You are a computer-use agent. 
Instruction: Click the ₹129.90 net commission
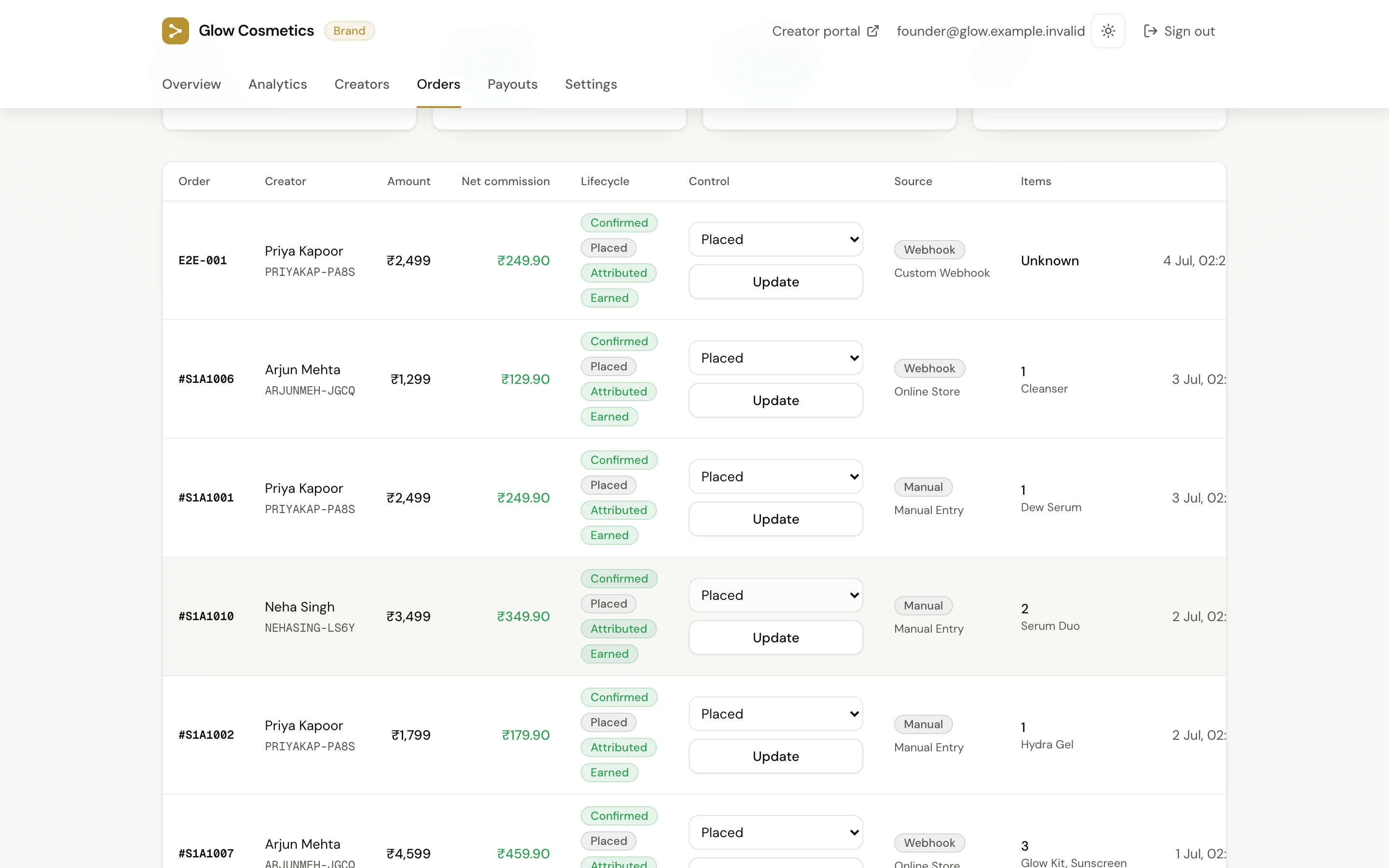pyautogui.click(x=525, y=380)
